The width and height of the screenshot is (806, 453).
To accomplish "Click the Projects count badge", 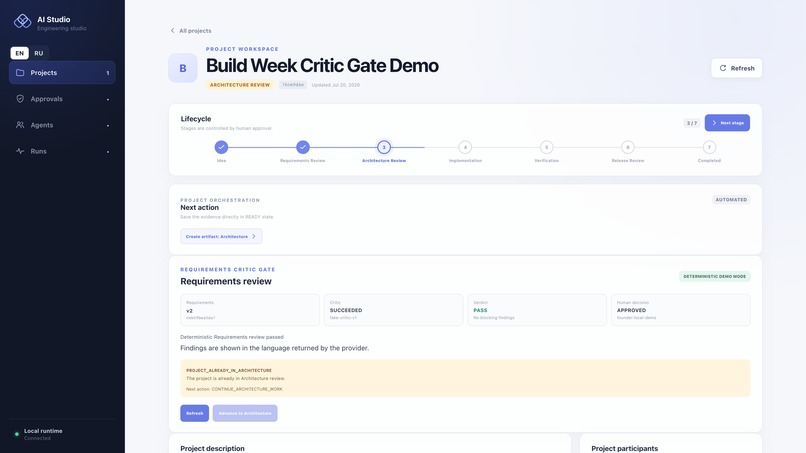I will tap(107, 73).
